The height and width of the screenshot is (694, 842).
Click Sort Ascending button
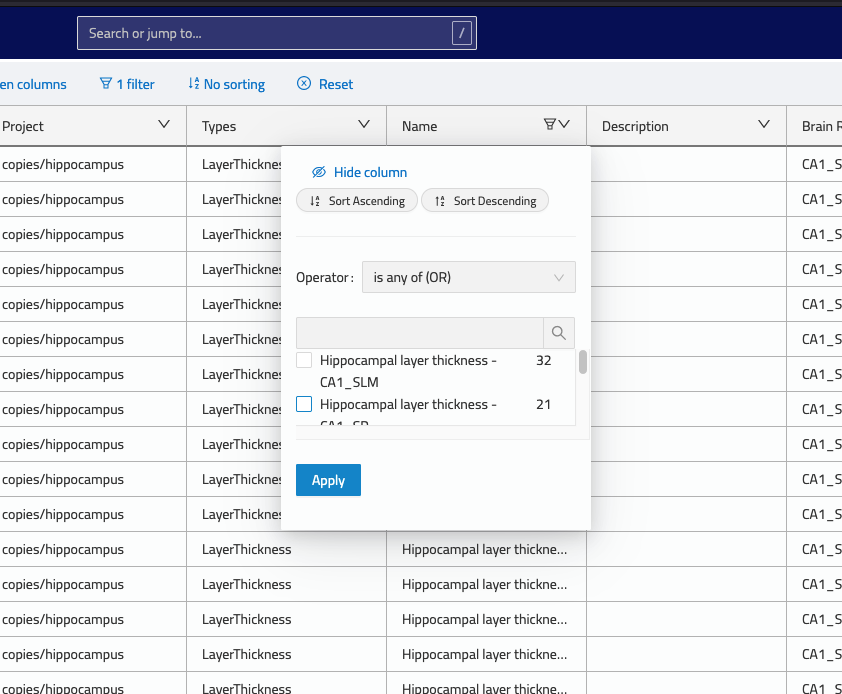pyautogui.click(x=357, y=200)
